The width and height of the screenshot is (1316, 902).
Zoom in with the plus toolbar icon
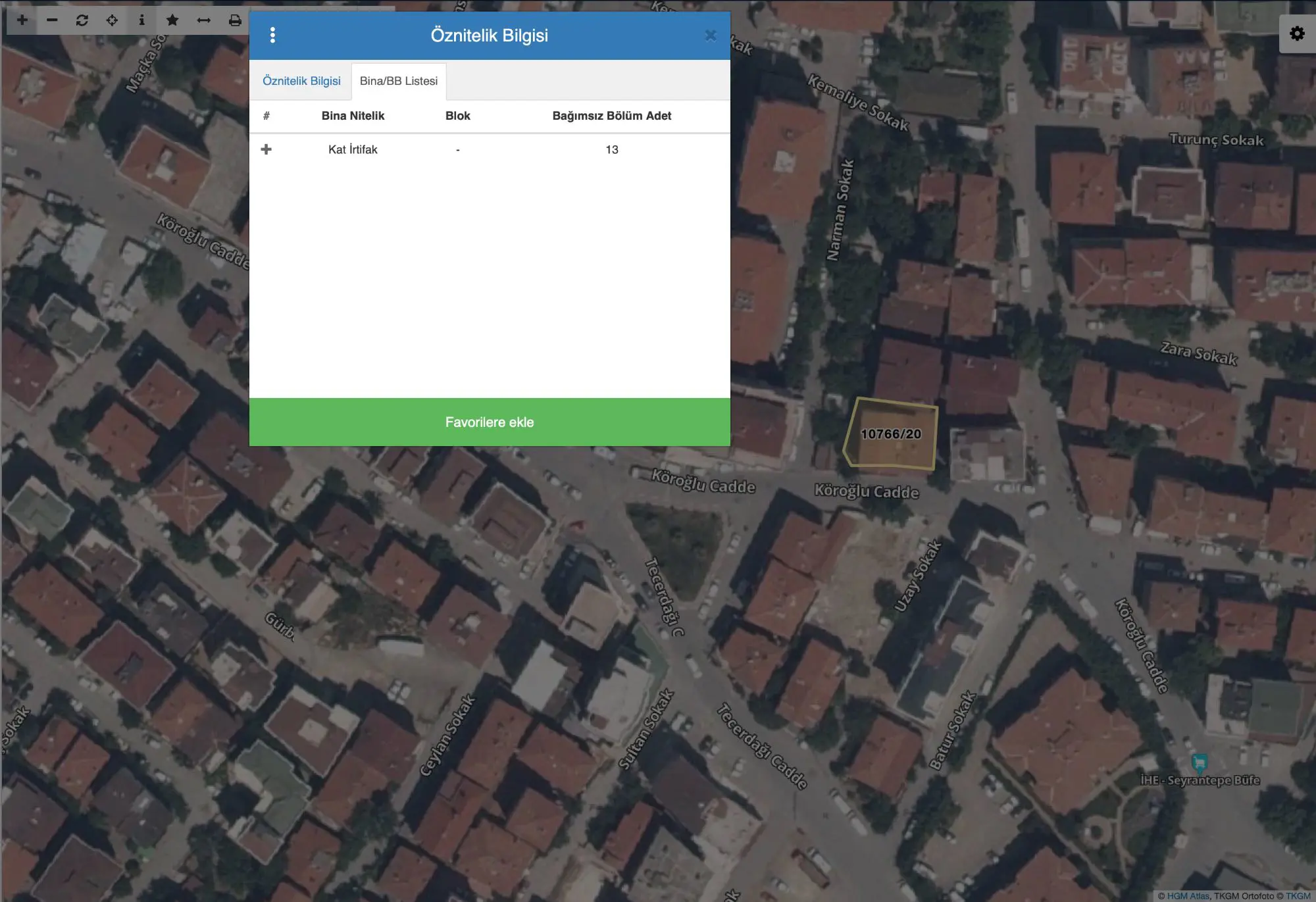pyautogui.click(x=22, y=20)
